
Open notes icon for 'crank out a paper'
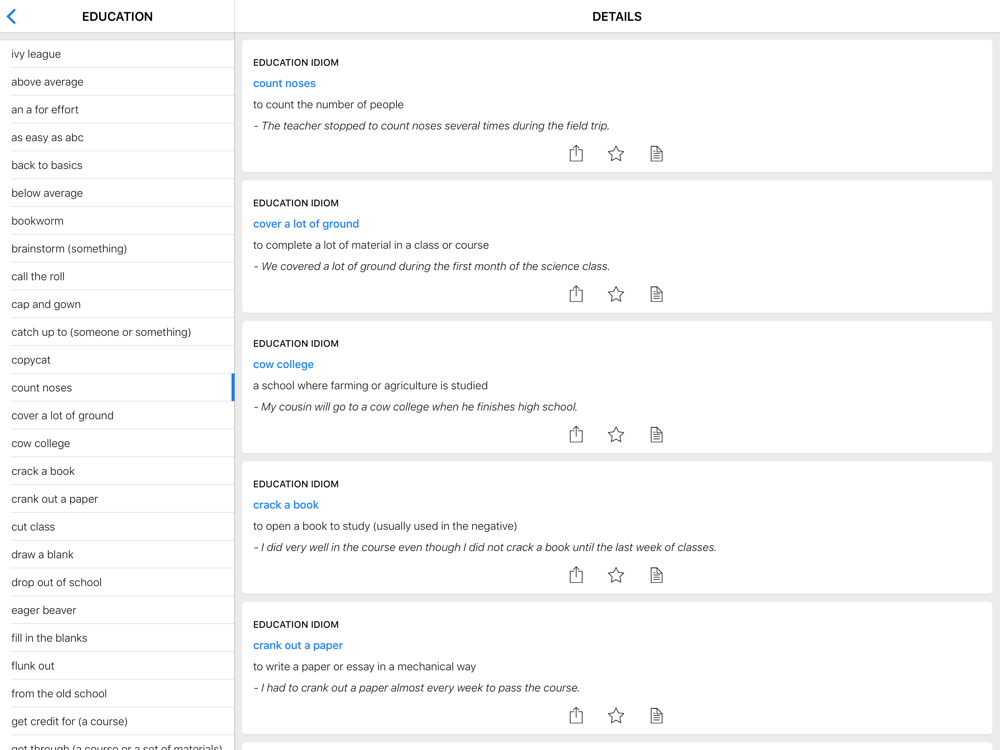[x=656, y=715]
